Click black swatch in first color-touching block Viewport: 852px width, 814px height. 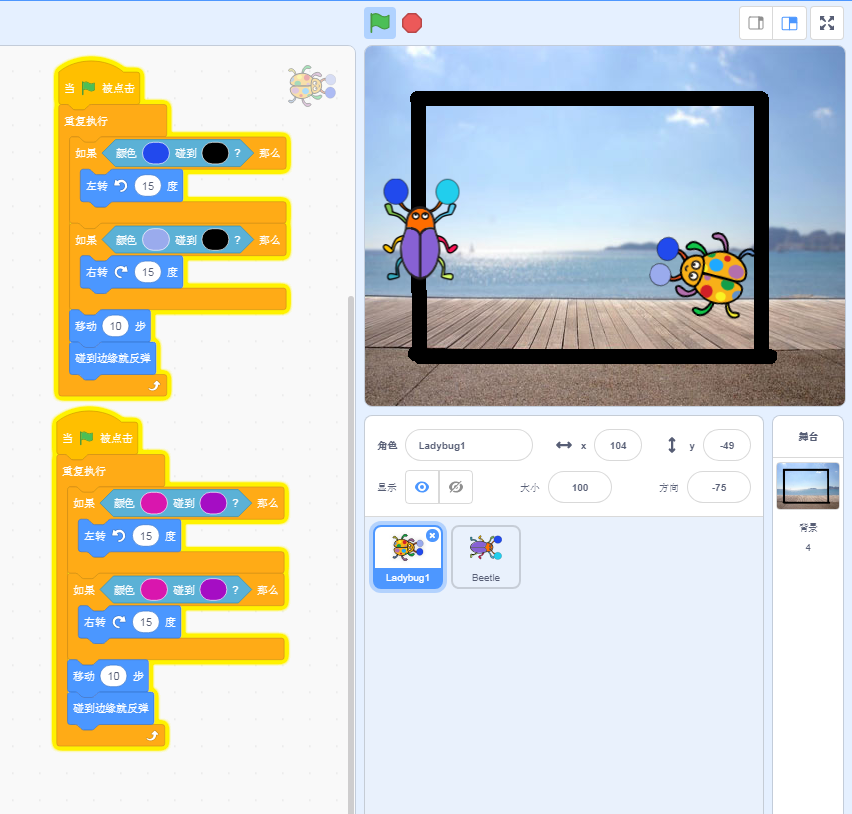click(215, 153)
